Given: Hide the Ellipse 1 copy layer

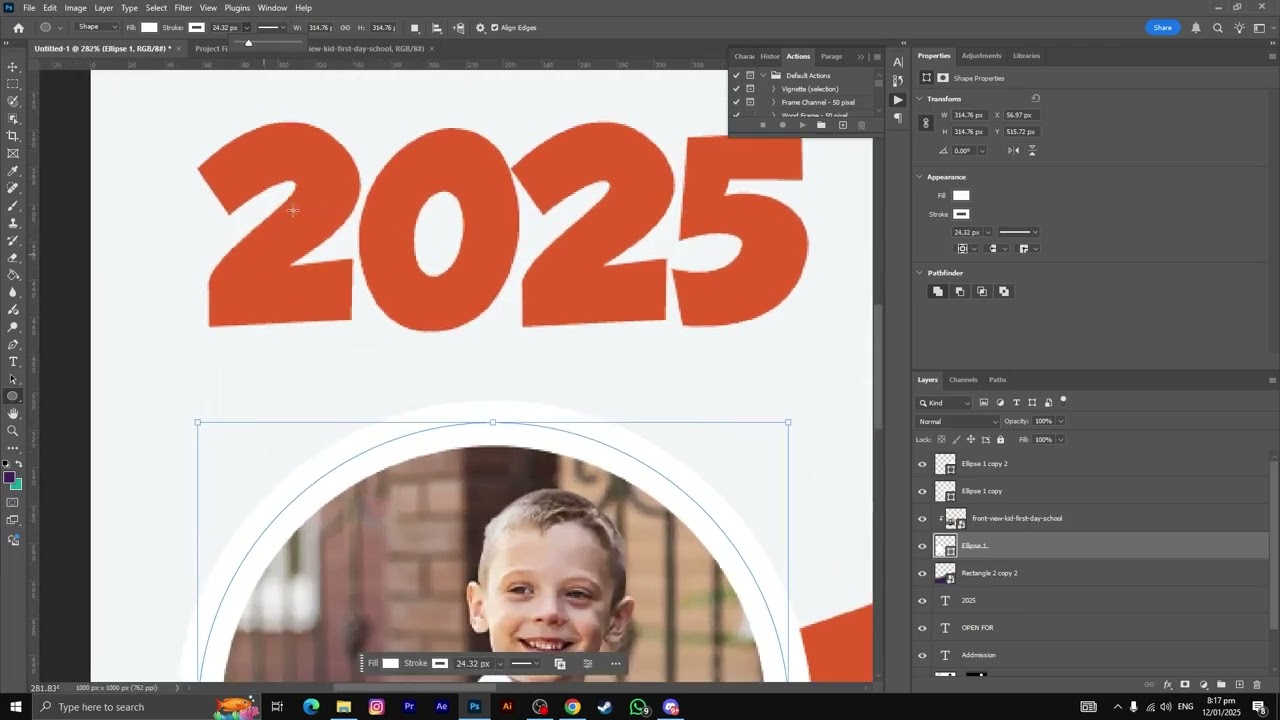Looking at the screenshot, I should coord(922,491).
